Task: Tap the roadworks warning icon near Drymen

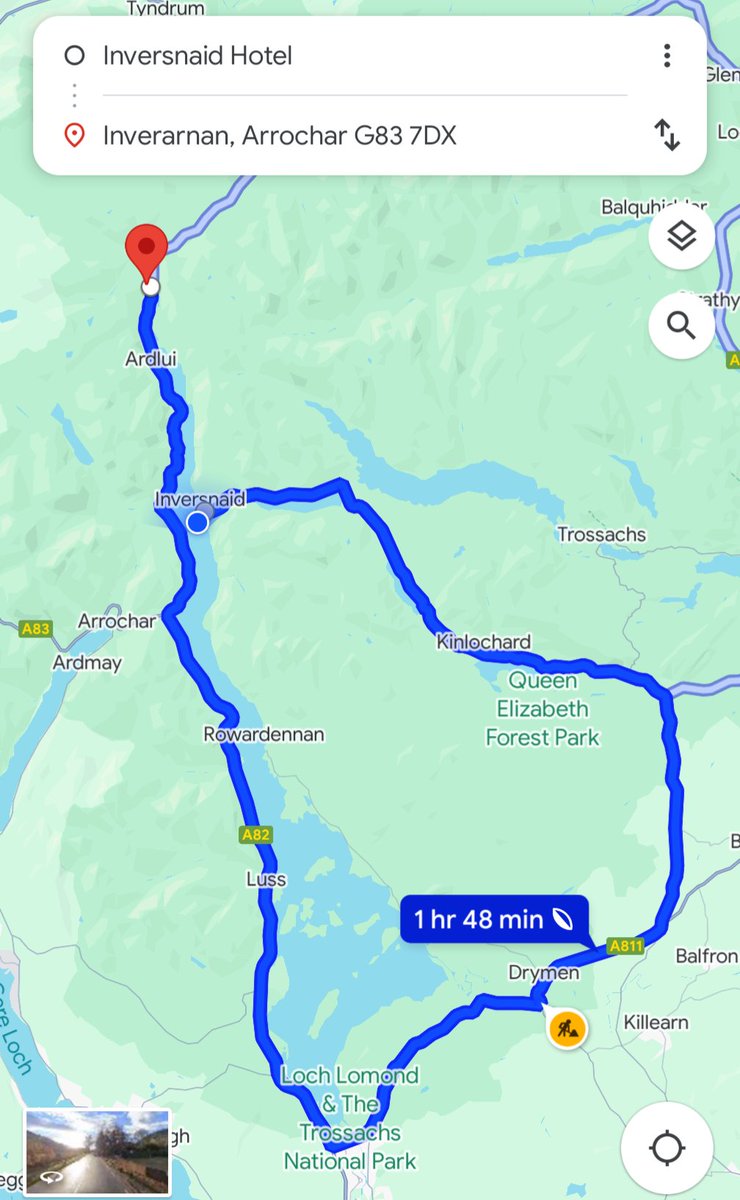Action: pyautogui.click(x=566, y=1027)
